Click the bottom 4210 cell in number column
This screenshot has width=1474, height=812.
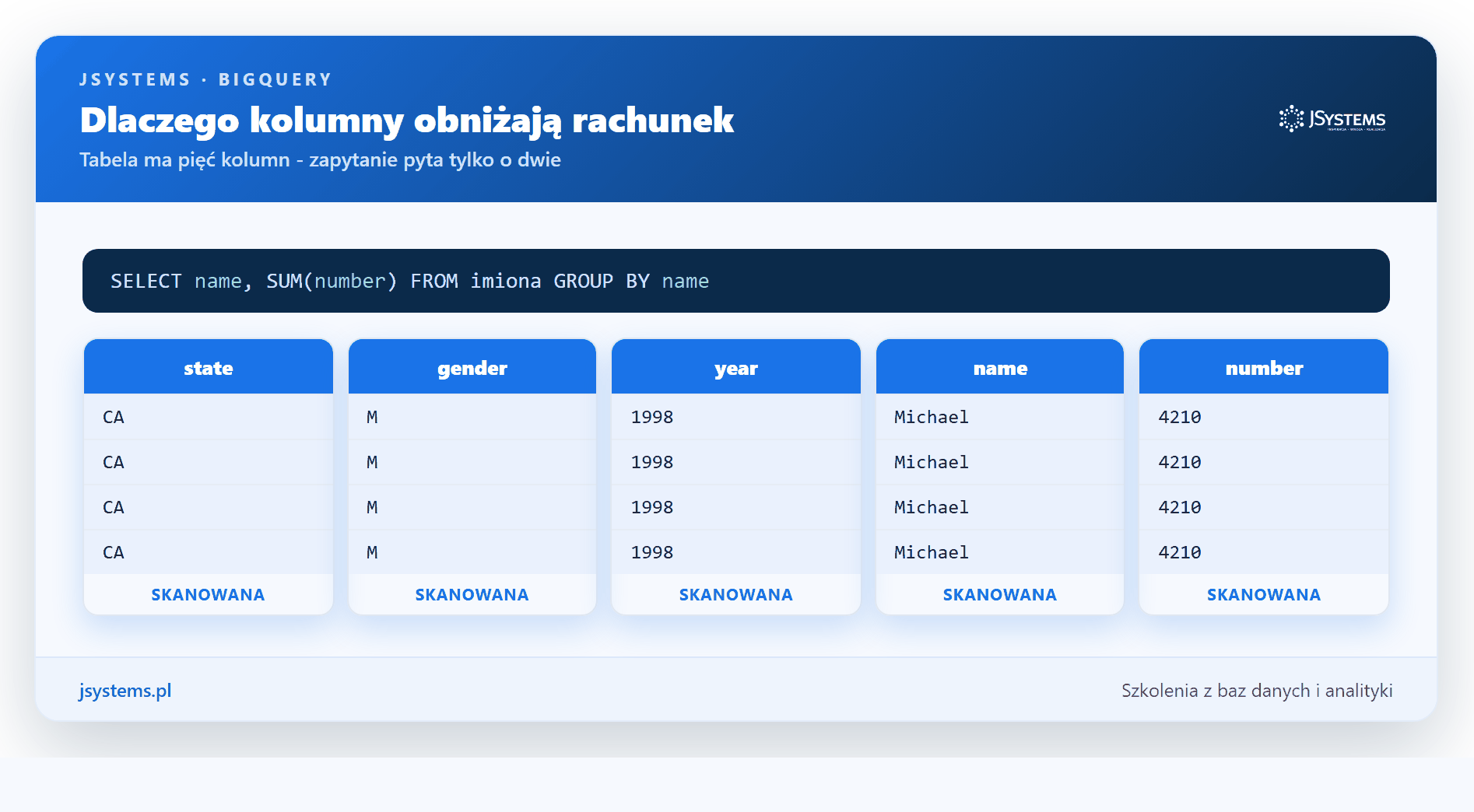[1264, 552]
